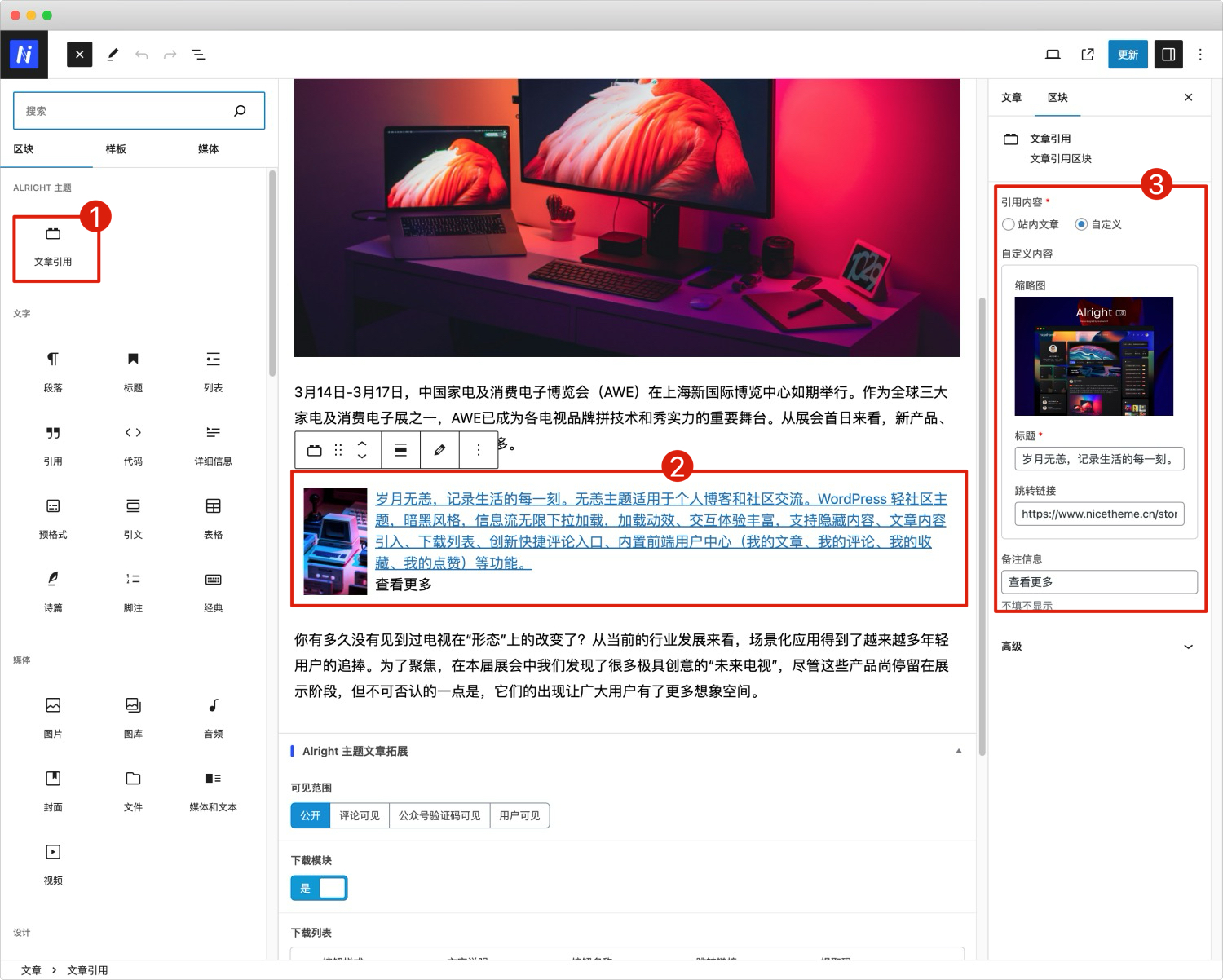Set visibility to 公众号验证码可见
The width and height of the screenshot is (1223, 980).
pos(439,815)
